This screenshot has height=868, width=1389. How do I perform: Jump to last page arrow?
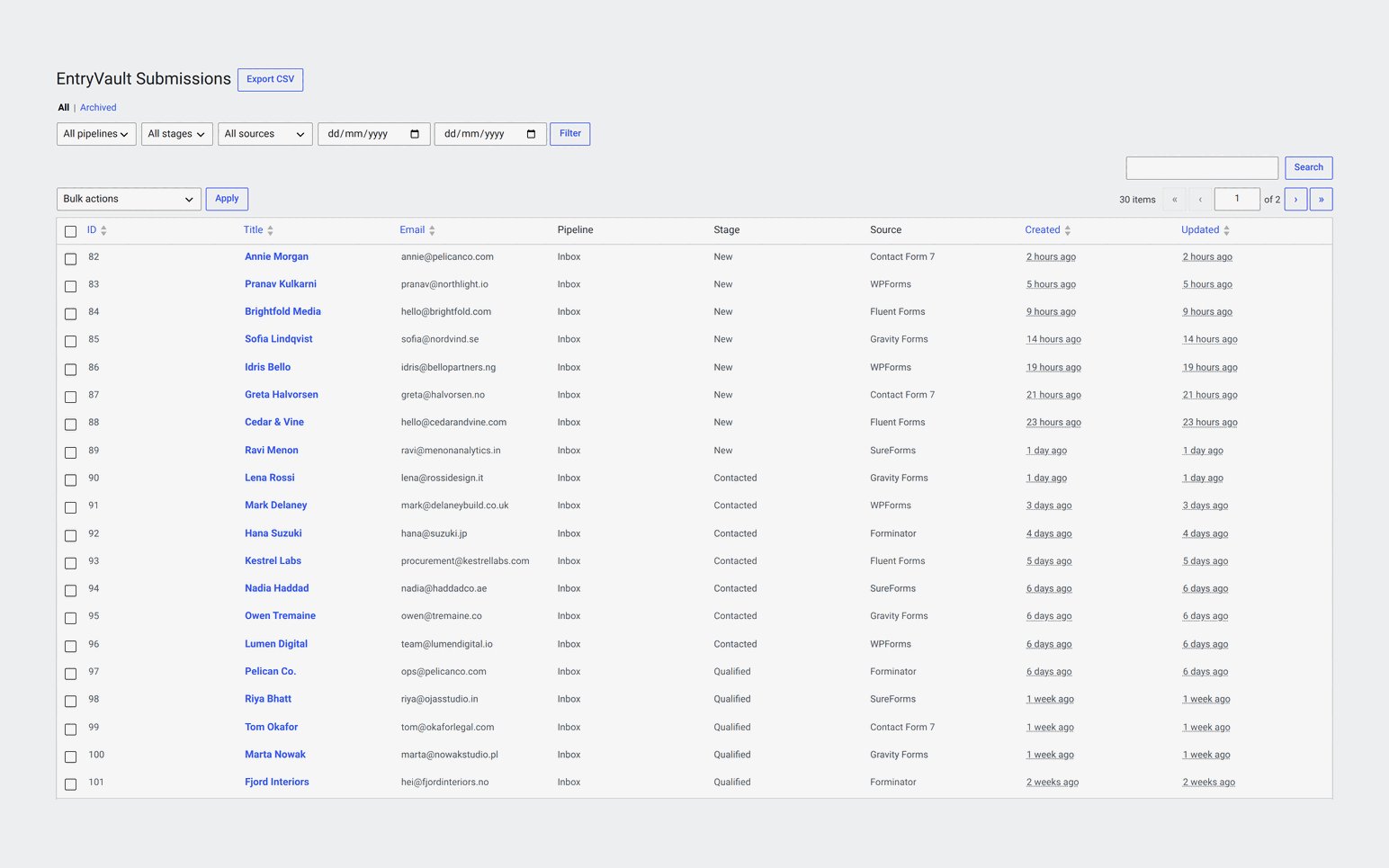[x=1321, y=199]
